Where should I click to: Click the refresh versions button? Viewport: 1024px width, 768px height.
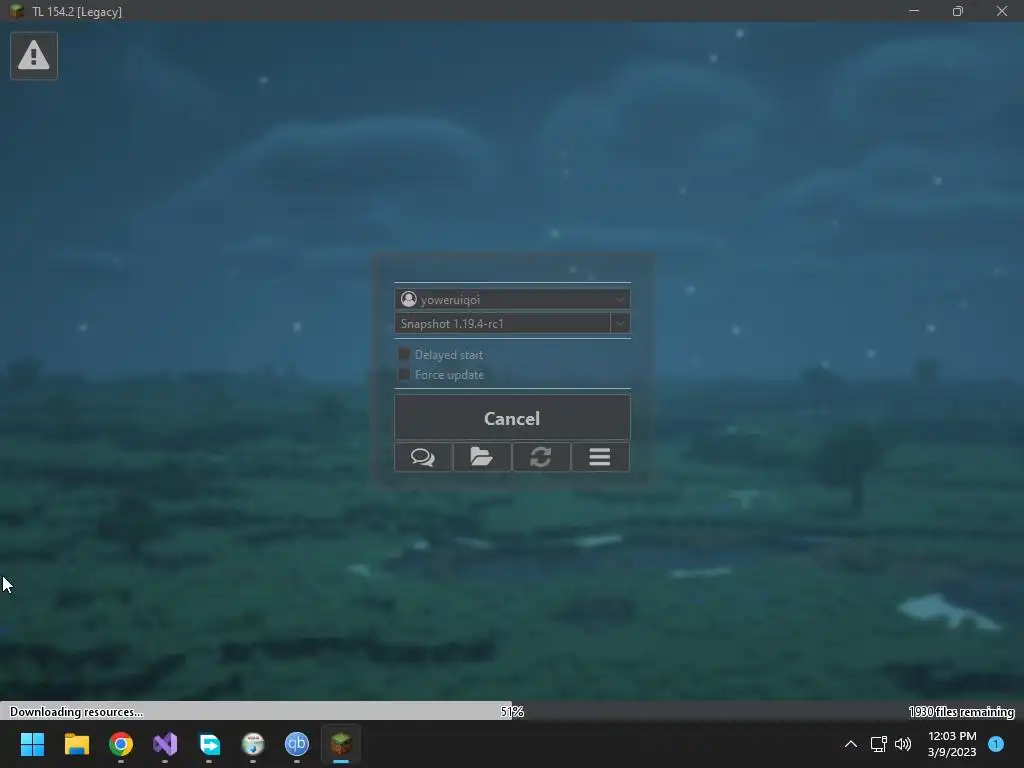(x=541, y=456)
